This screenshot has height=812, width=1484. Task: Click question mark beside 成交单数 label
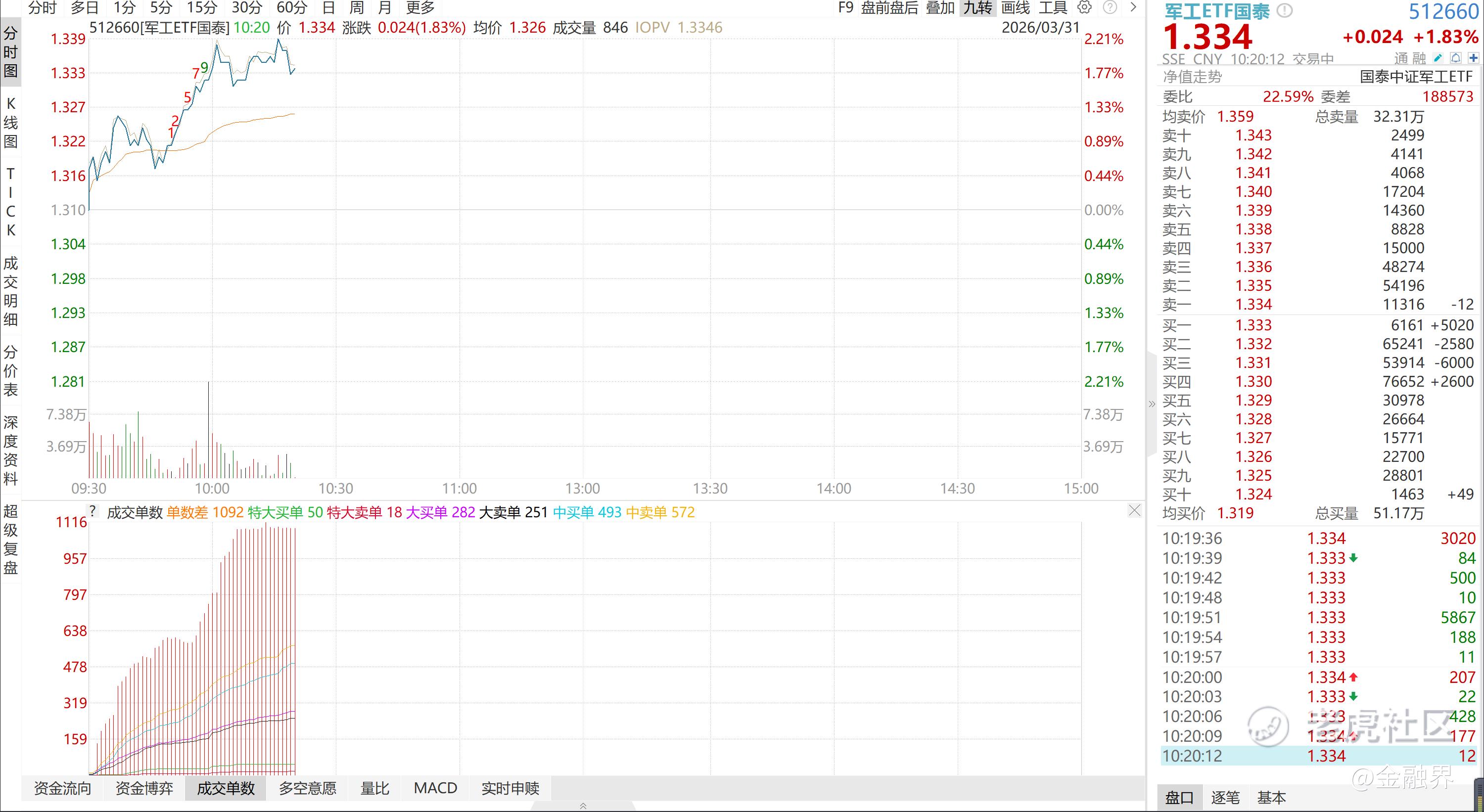[x=92, y=511]
